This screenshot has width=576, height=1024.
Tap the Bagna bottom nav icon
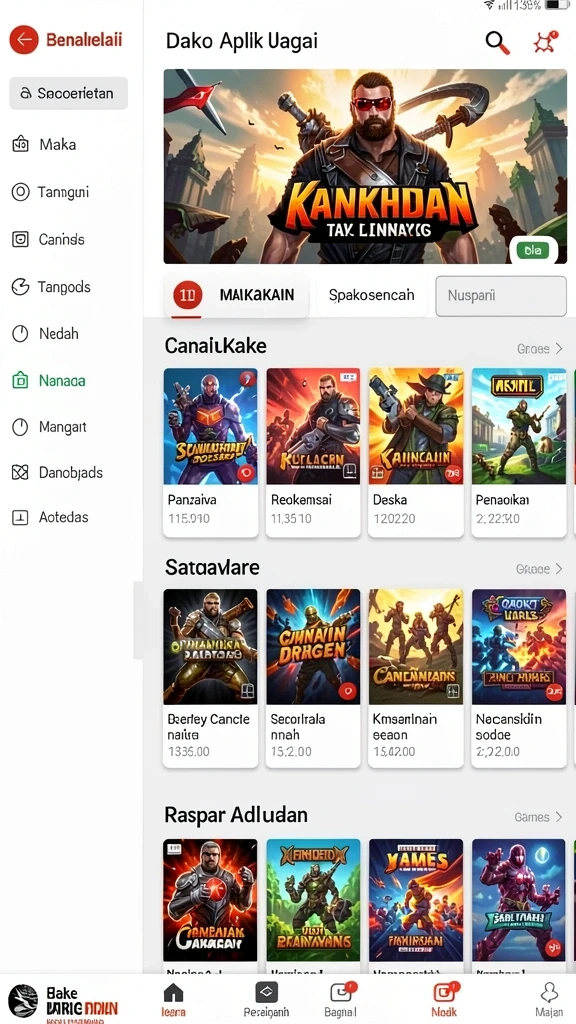(341, 993)
